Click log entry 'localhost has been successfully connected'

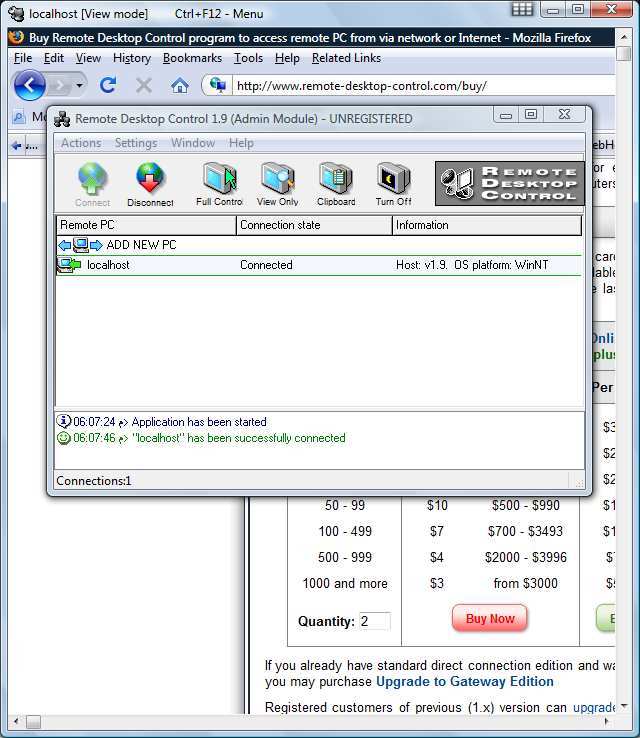[239, 438]
